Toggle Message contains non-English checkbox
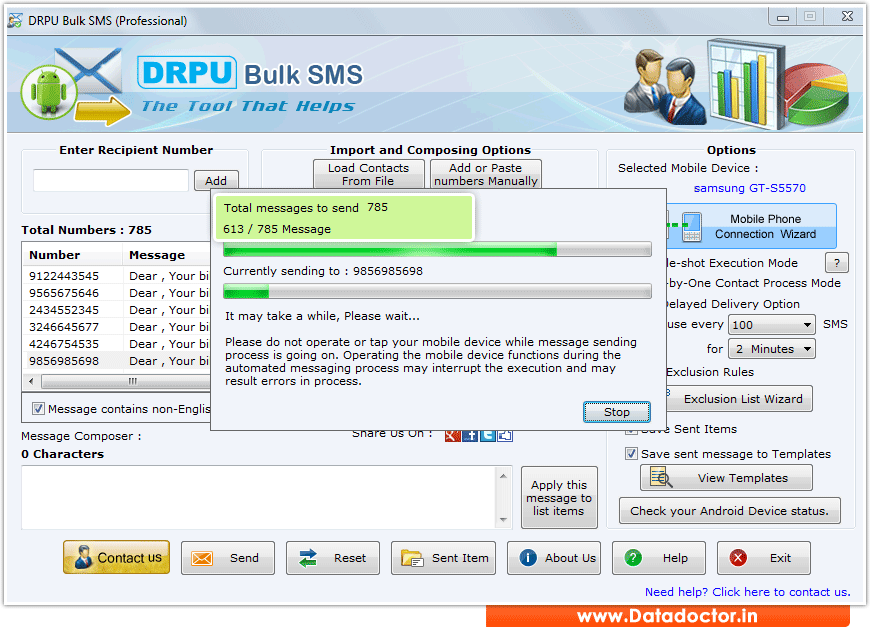The image size is (870, 627). [38, 409]
